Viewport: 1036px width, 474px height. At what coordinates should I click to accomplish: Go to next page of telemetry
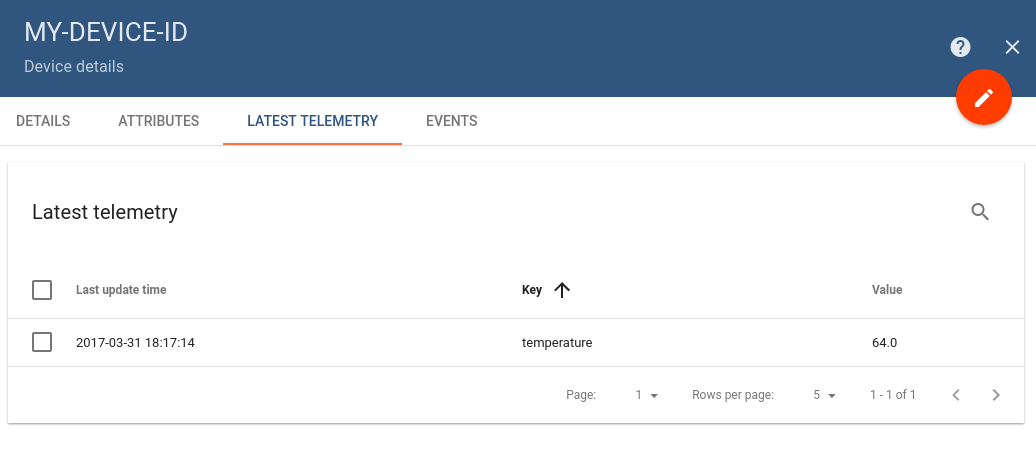[996, 395]
